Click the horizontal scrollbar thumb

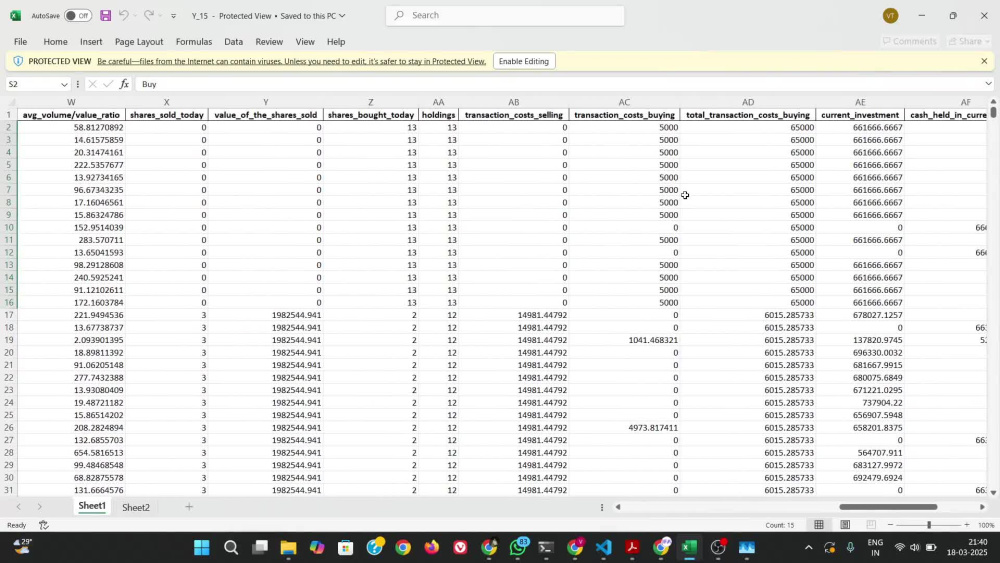[x=888, y=507]
